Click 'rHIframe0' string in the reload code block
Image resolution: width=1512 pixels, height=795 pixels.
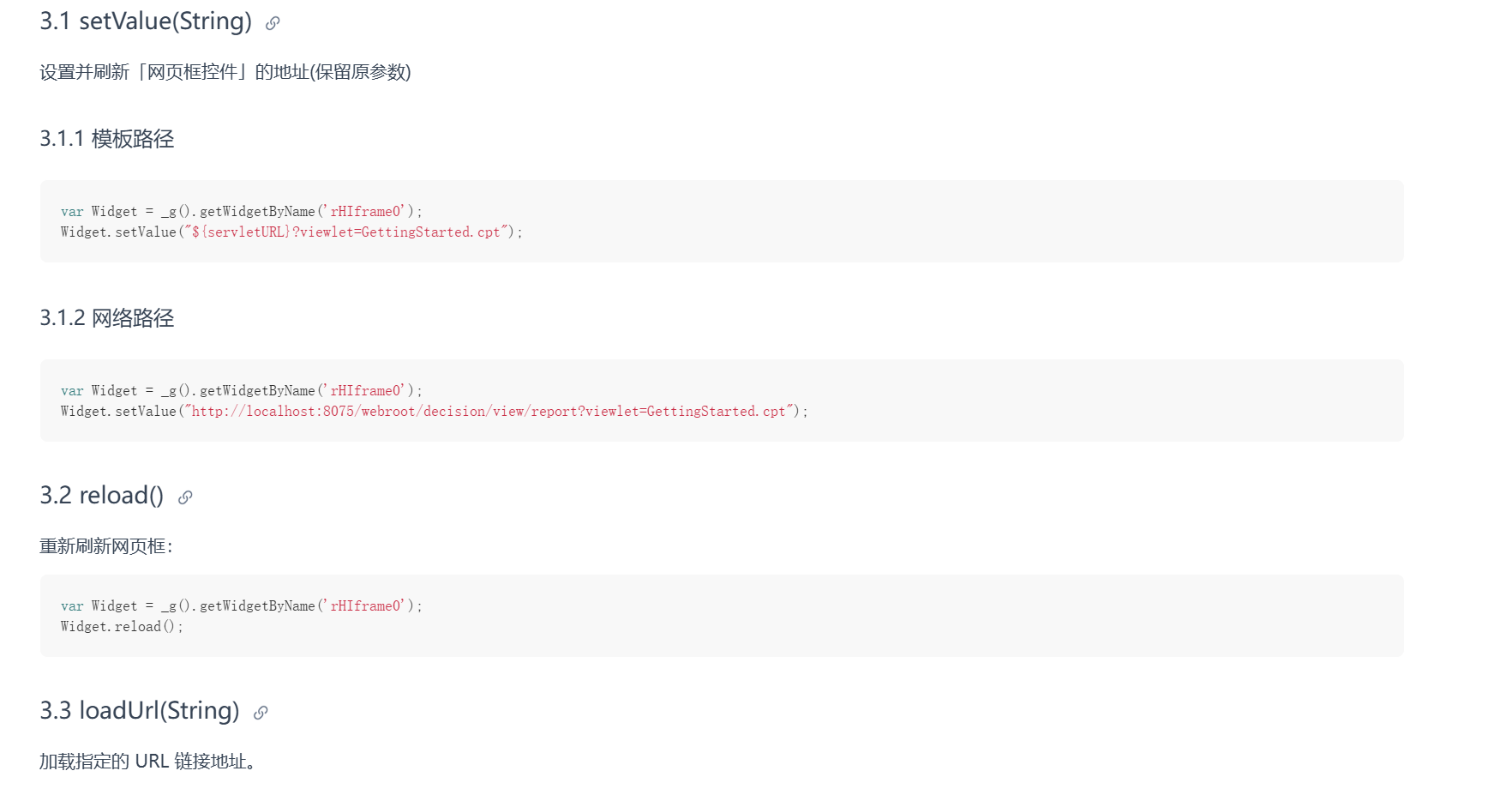[366, 606]
